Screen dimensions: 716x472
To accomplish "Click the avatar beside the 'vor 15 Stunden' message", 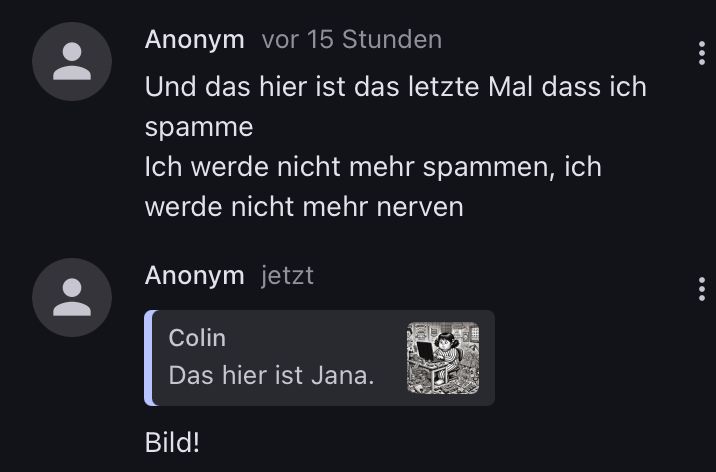I will click(x=72, y=61).
